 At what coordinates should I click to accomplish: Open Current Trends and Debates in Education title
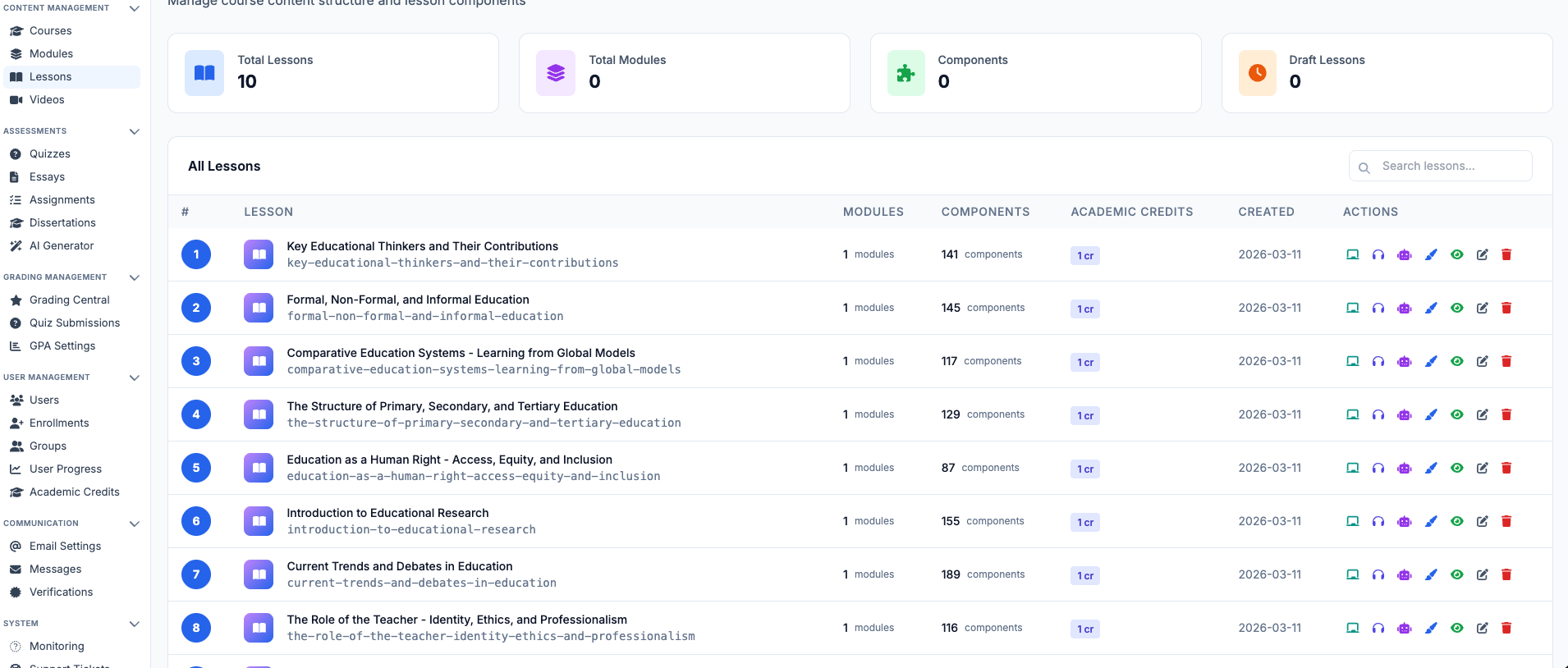click(400, 566)
